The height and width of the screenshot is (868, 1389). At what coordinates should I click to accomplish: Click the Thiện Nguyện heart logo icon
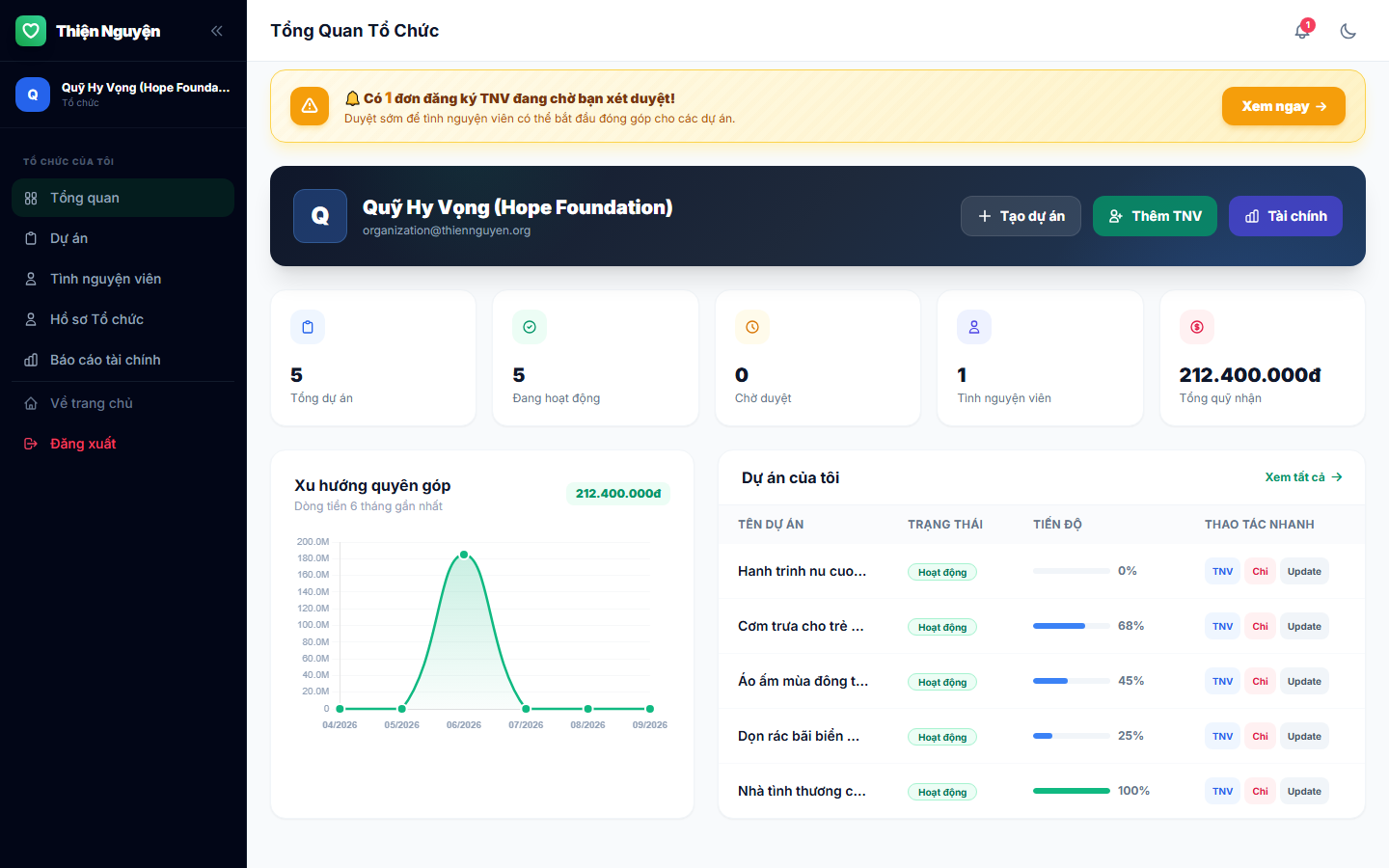(x=31, y=31)
